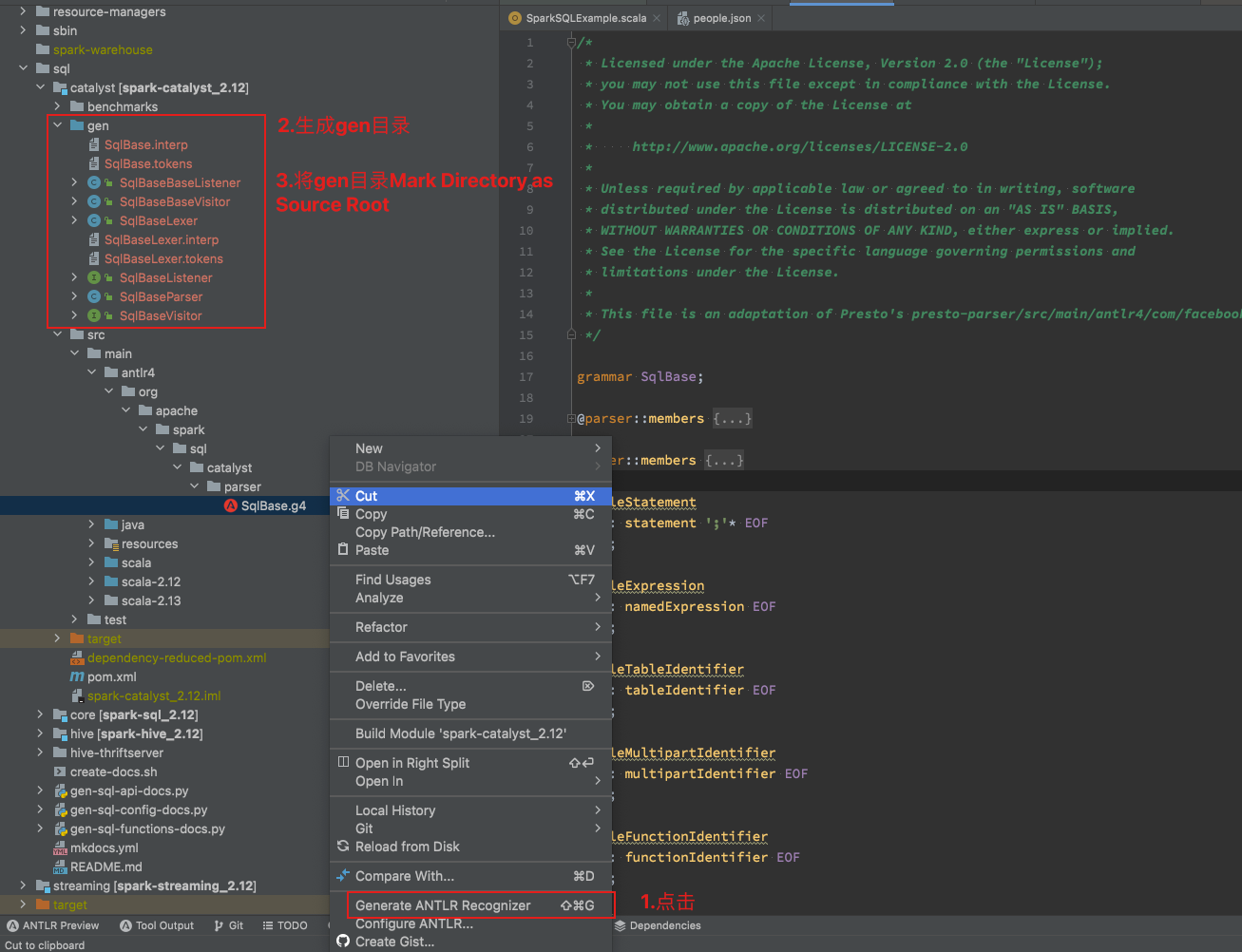Expand the java folder
1242x952 pixels.
(92, 524)
